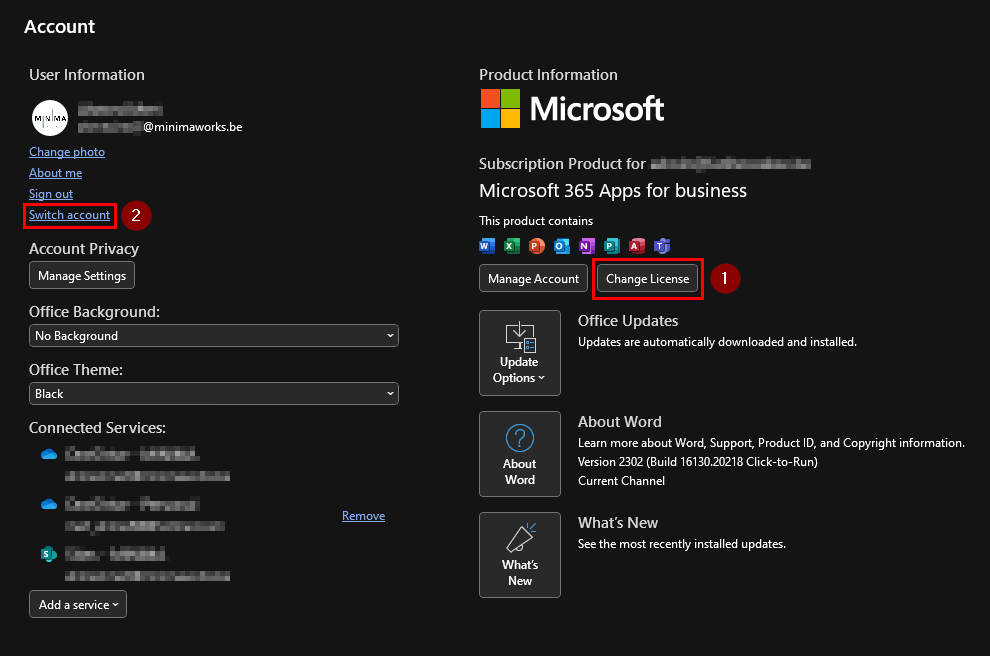Remove the connected OneDrive service
Screen dimensions: 990x656
pos(364,516)
